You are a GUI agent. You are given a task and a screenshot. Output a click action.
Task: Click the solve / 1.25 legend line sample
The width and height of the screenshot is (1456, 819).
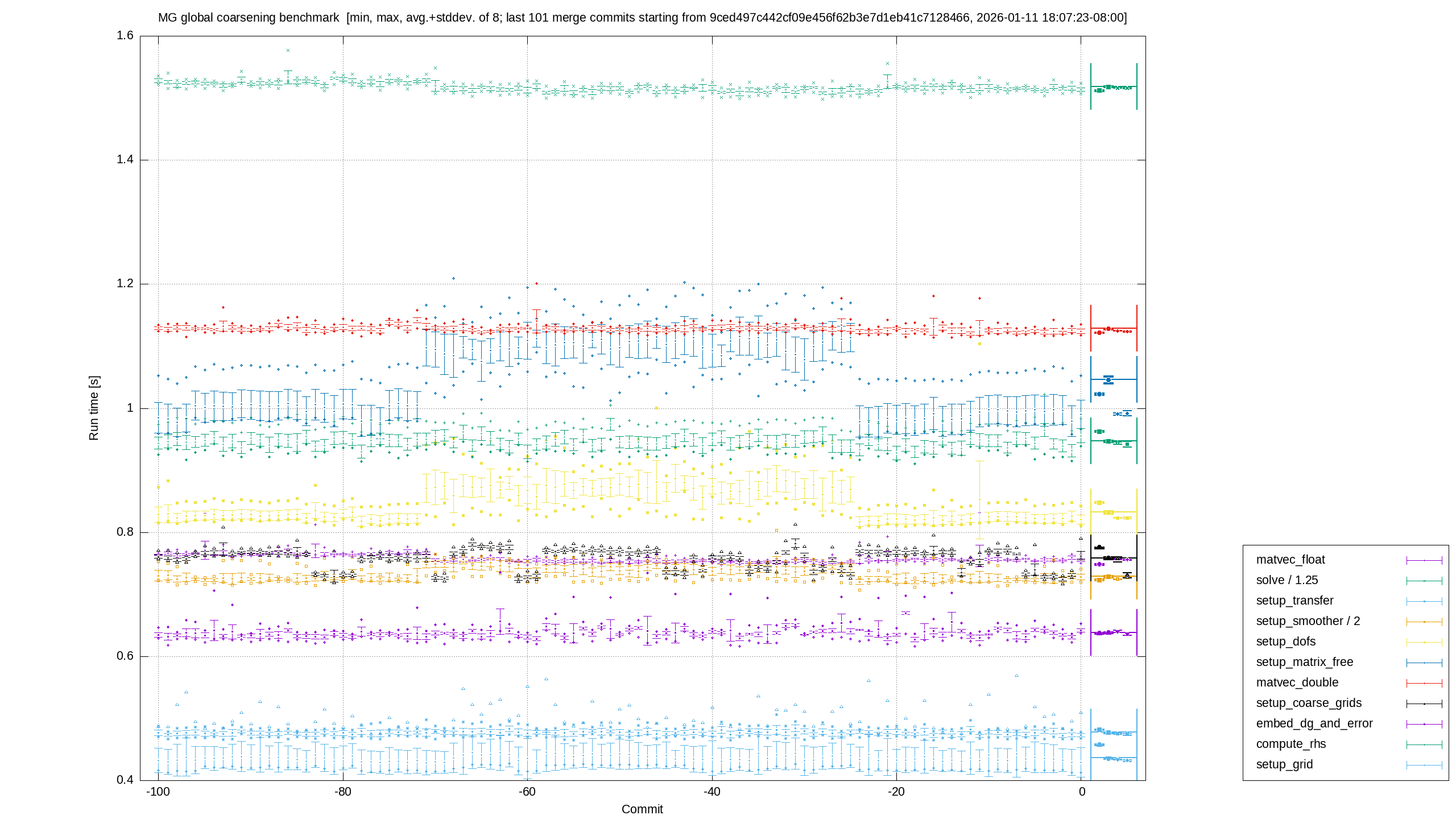coord(1424,581)
